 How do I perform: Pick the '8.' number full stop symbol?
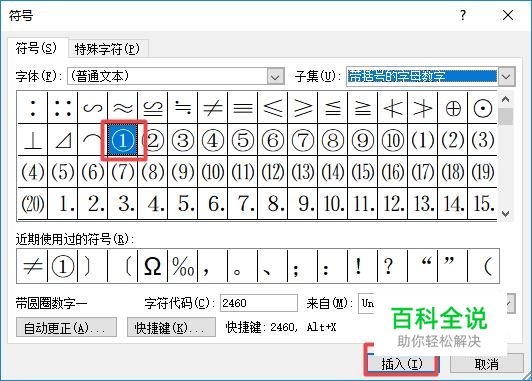272,204
